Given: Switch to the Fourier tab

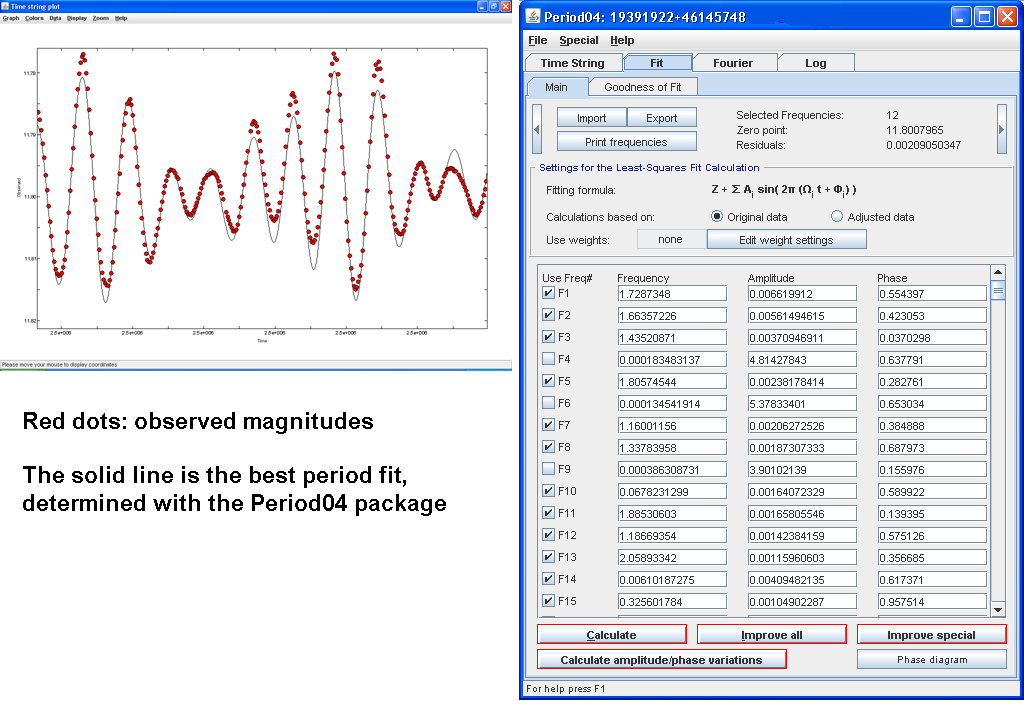Looking at the screenshot, I should click(x=733, y=63).
